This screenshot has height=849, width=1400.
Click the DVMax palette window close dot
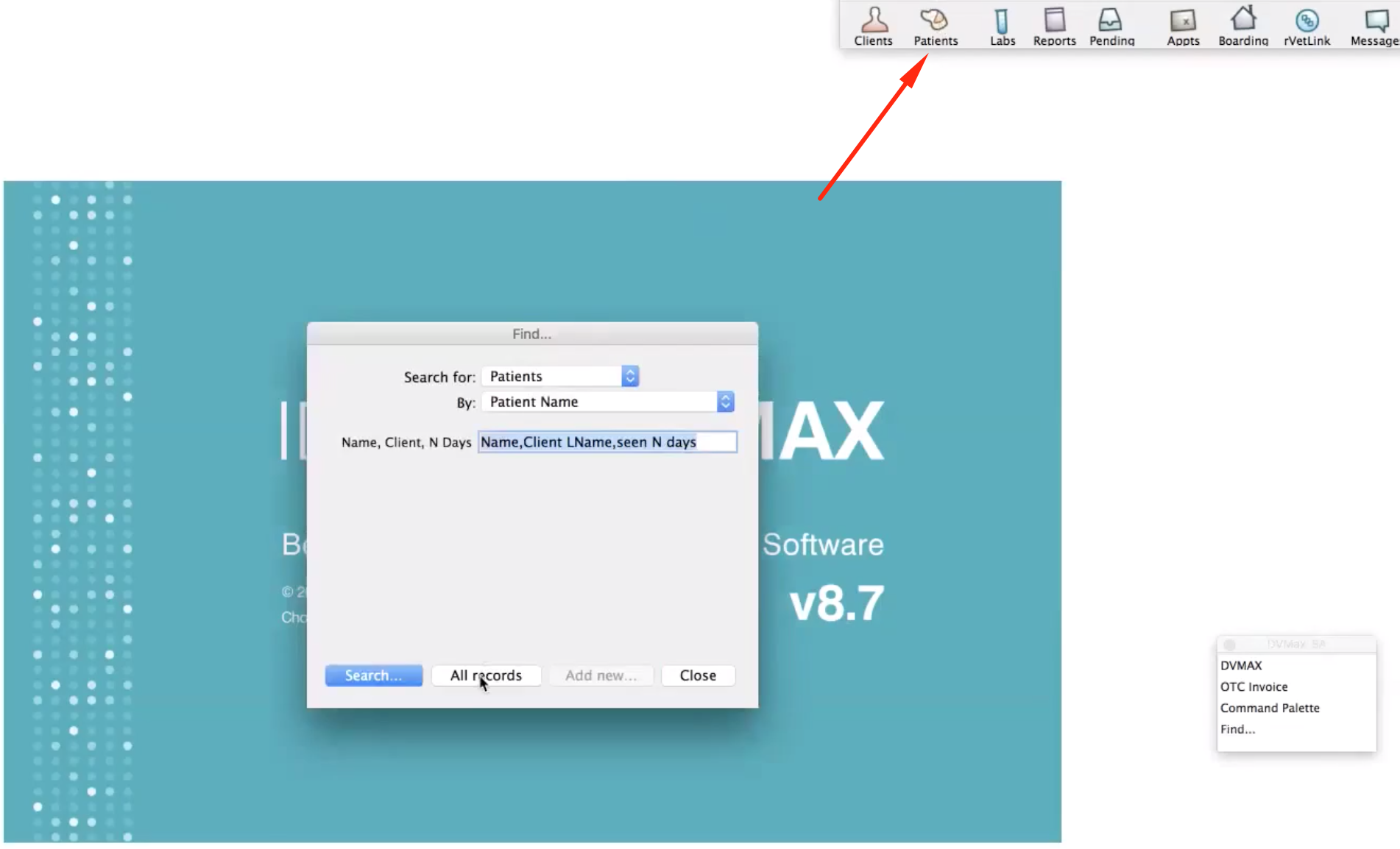[x=1229, y=644]
